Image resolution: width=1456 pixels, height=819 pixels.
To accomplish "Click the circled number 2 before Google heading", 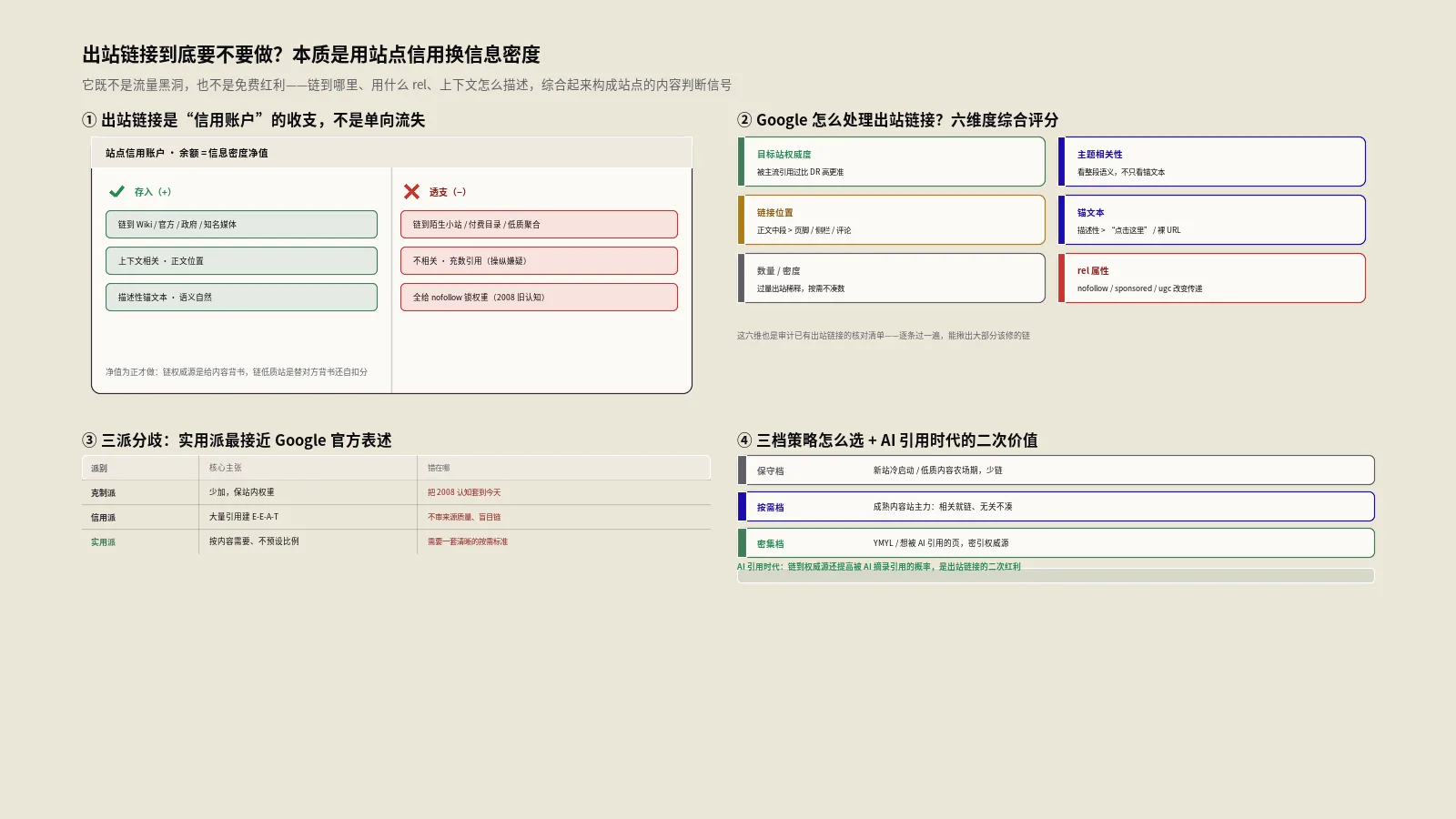I will point(744,120).
